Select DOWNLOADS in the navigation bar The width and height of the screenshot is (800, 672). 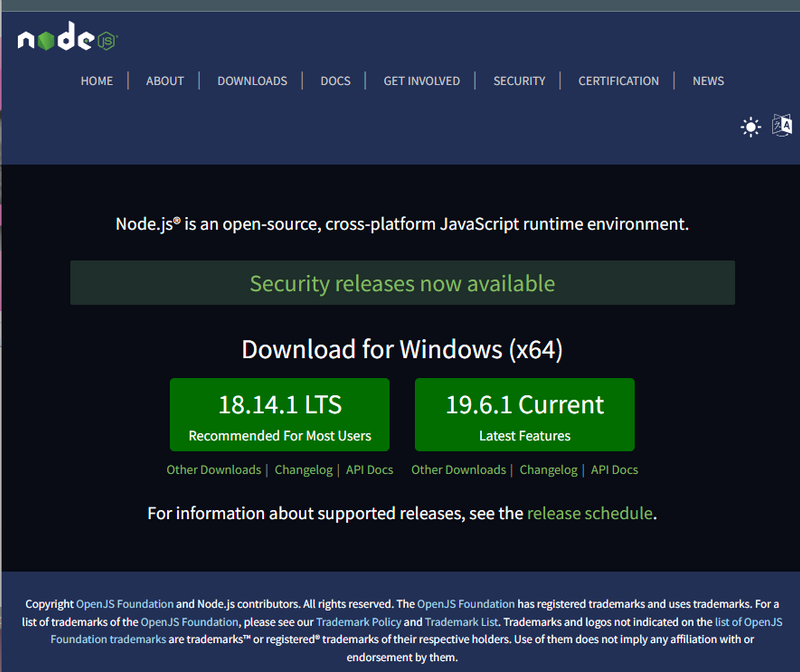coord(252,81)
